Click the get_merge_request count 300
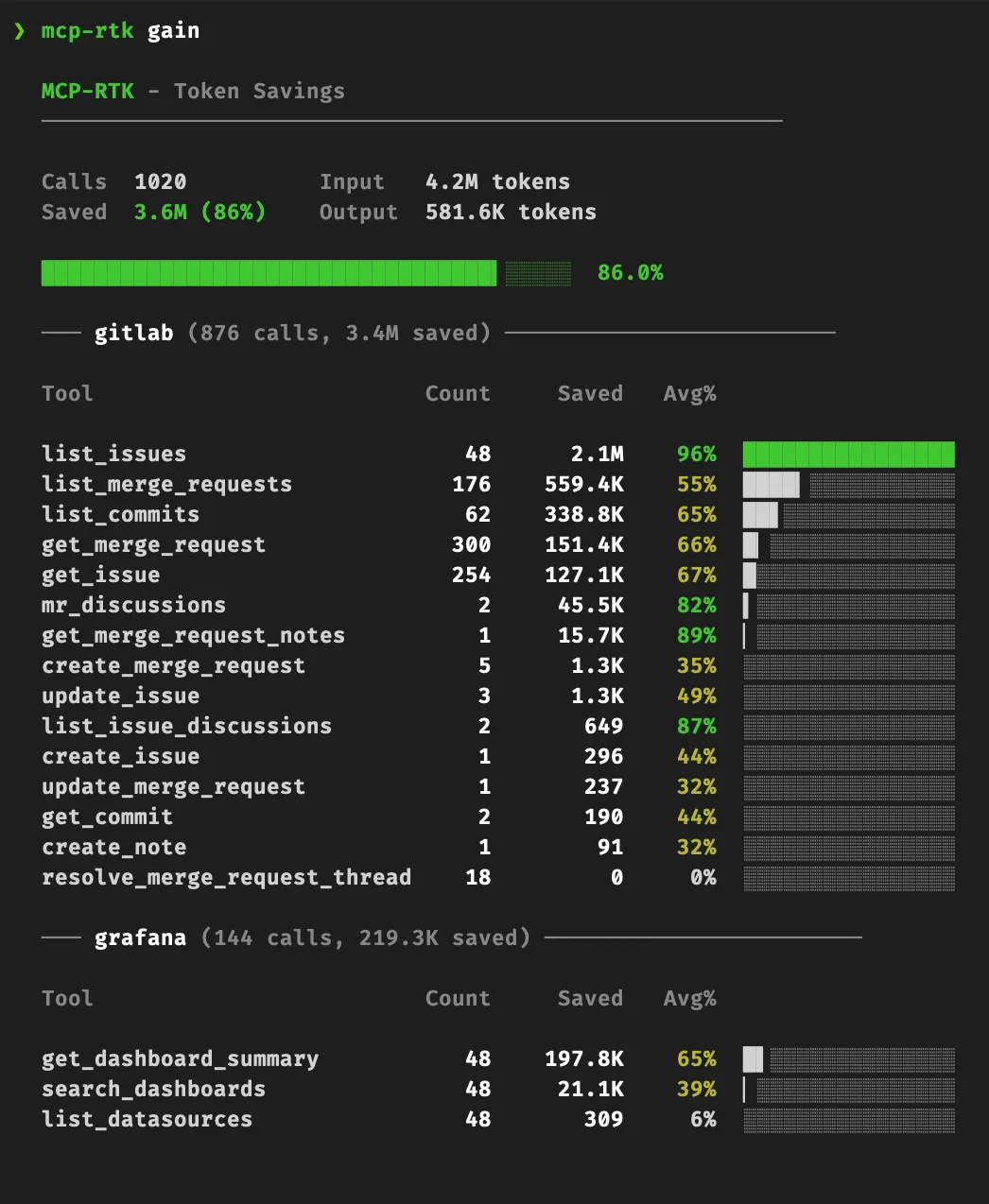The height and width of the screenshot is (1204, 989). coord(471,544)
